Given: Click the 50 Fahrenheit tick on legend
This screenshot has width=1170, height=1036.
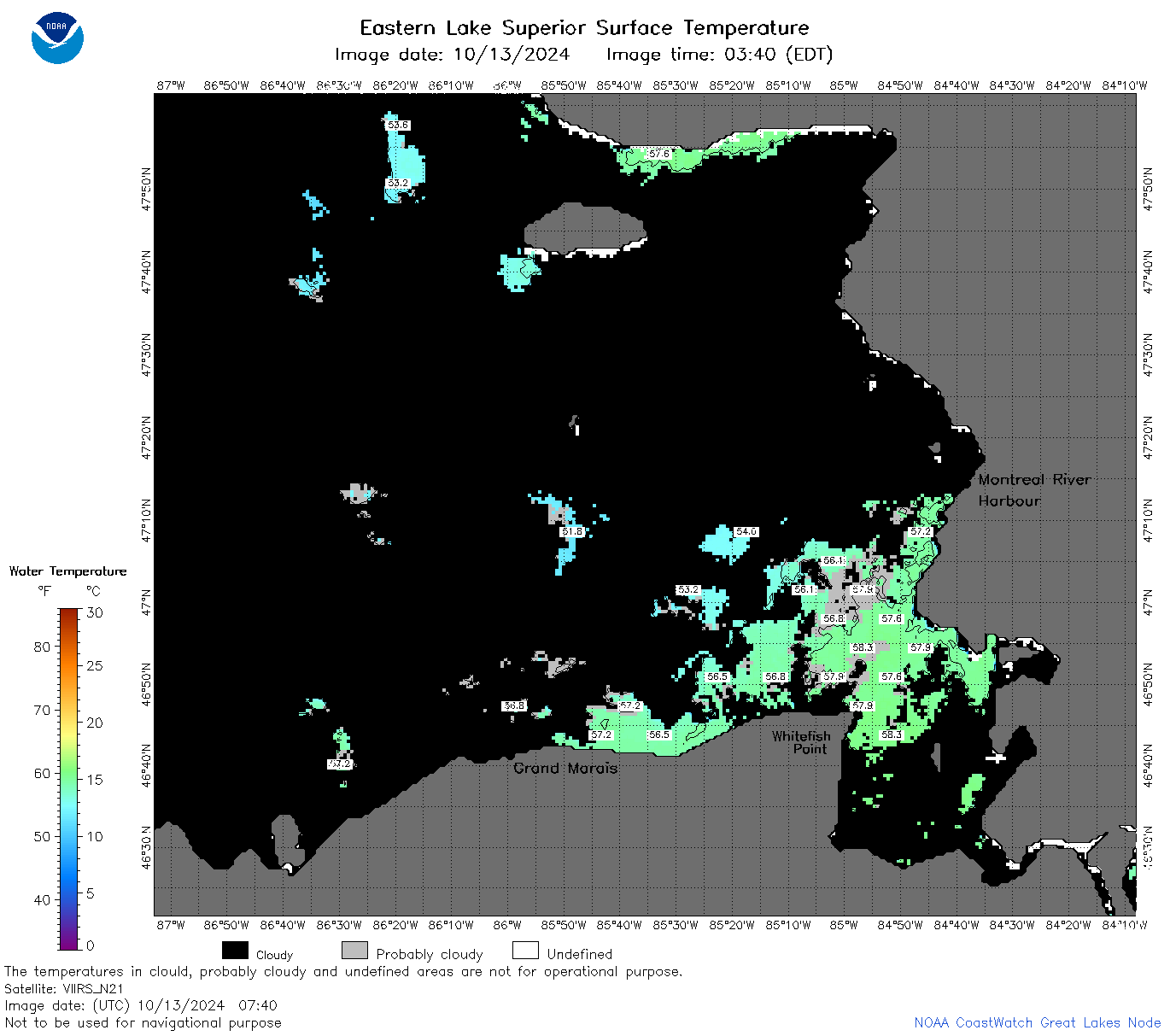Looking at the screenshot, I should (x=42, y=836).
